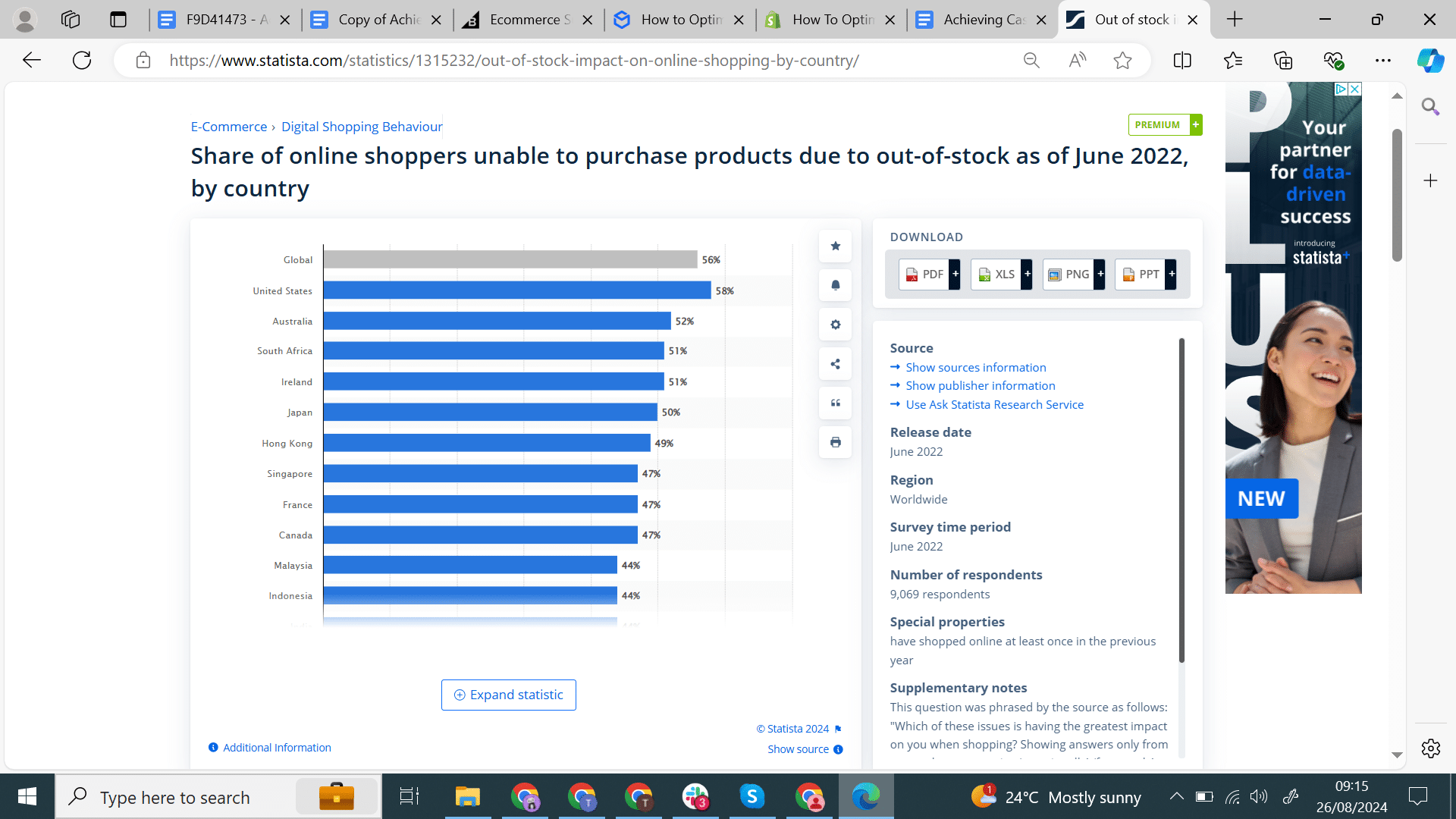Open Digital Shopping Behaviour breadcrumb link
1456x819 pixels.
[x=362, y=127]
